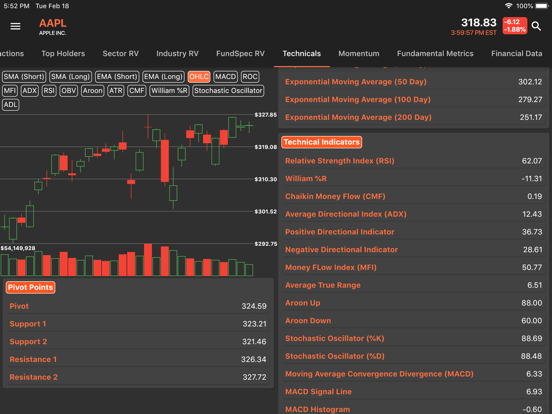This screenshot has width=552, height=414.
Task: Tap the Average True Range row
Action: coord(414,285)
